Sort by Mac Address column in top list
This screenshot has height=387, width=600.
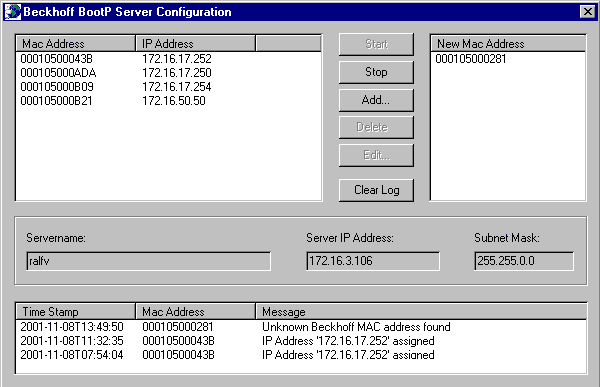pos(76,44)
